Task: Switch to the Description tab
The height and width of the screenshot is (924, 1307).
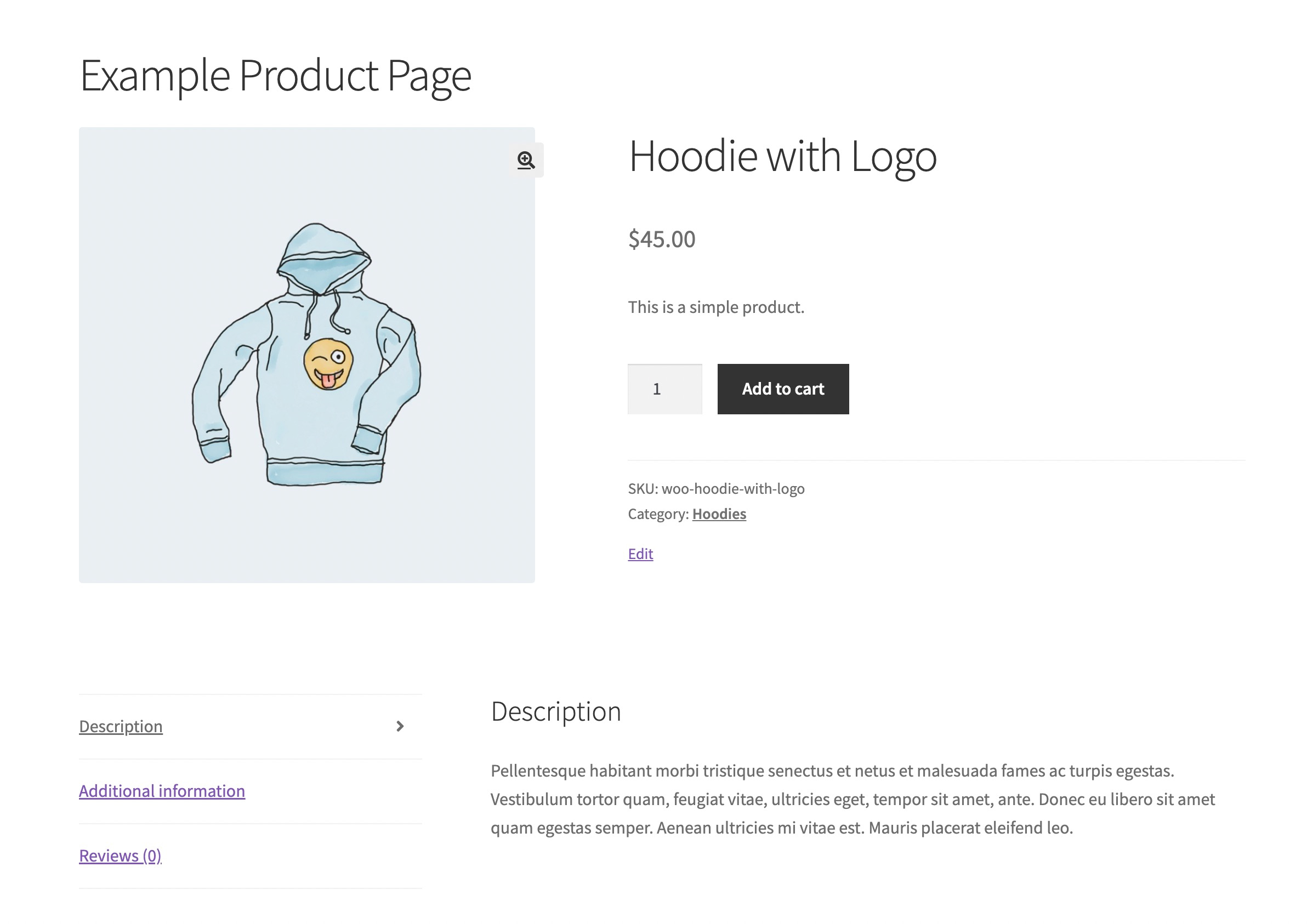Action: 121,726
